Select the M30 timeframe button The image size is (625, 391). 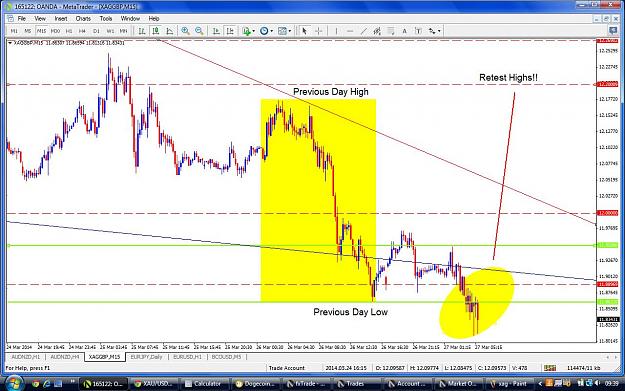[55, 31]
